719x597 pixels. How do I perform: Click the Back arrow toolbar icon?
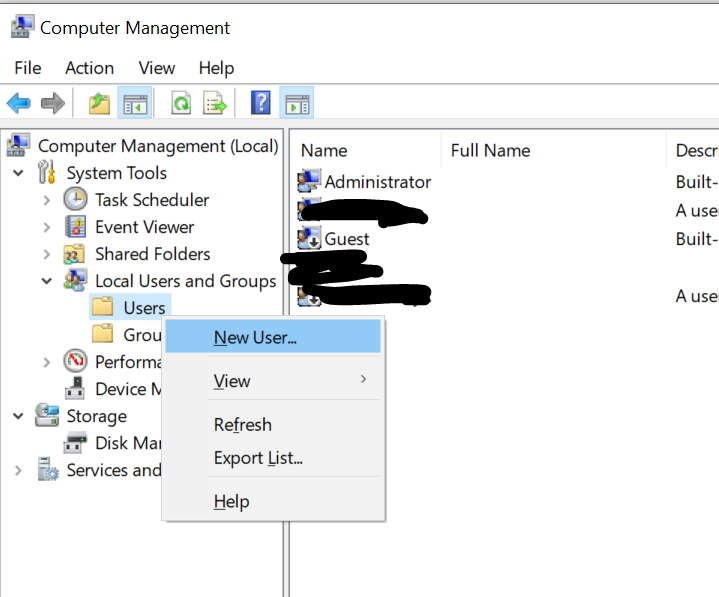tap(18, 103)
